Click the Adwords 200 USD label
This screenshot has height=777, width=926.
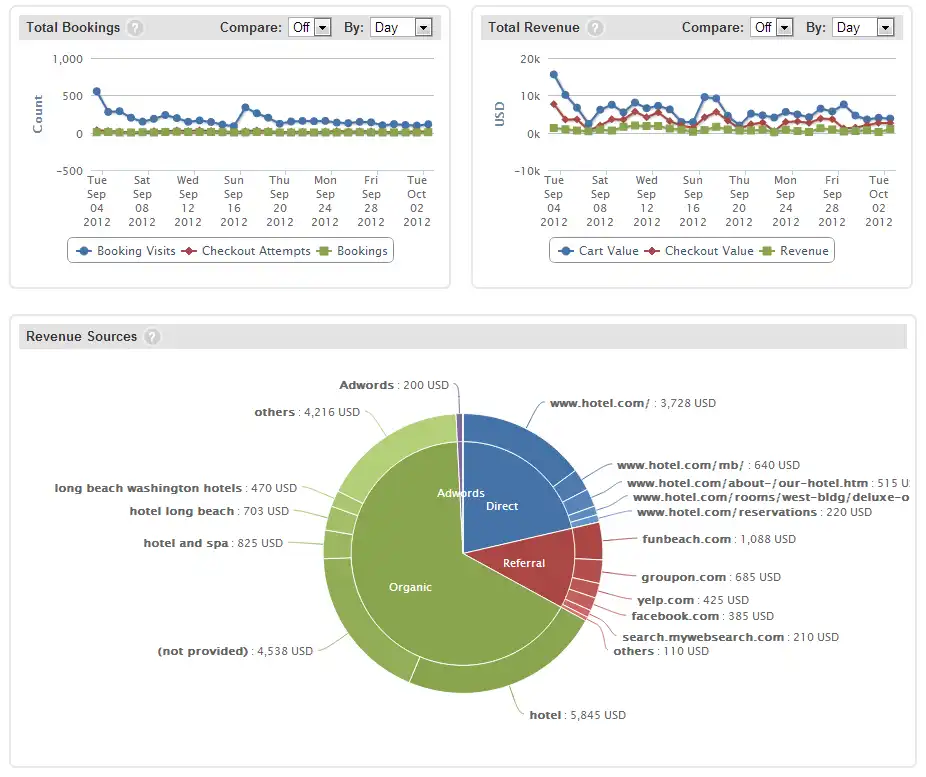pos(394,385)
